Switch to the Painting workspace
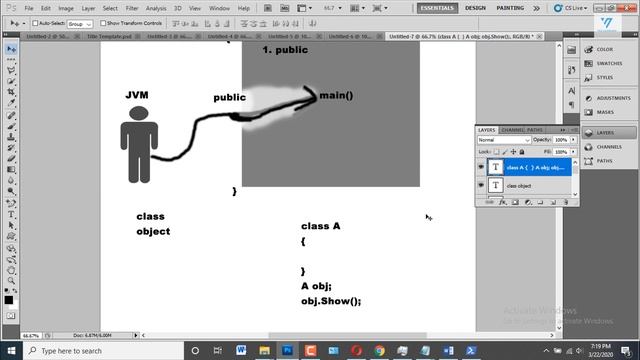Screen dimensions: 640x360 510,8
